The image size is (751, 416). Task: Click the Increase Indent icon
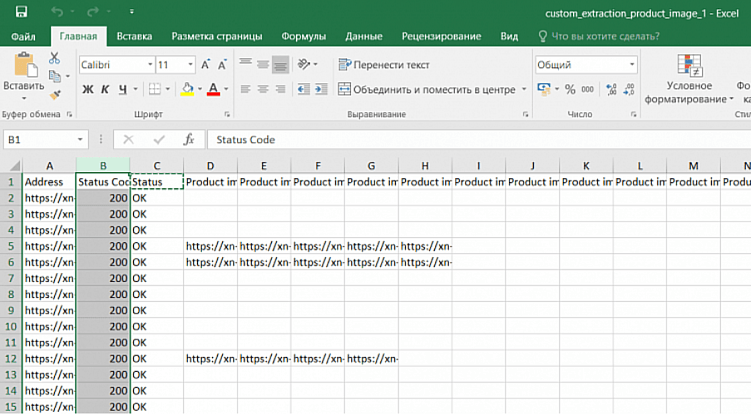[319, 89]
